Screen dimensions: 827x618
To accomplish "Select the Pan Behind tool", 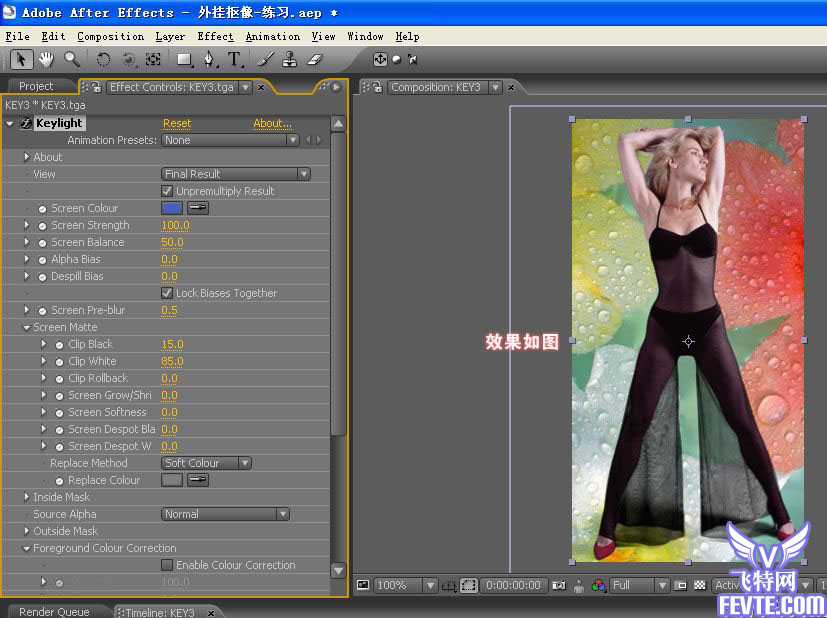I will tap(153, 59).
